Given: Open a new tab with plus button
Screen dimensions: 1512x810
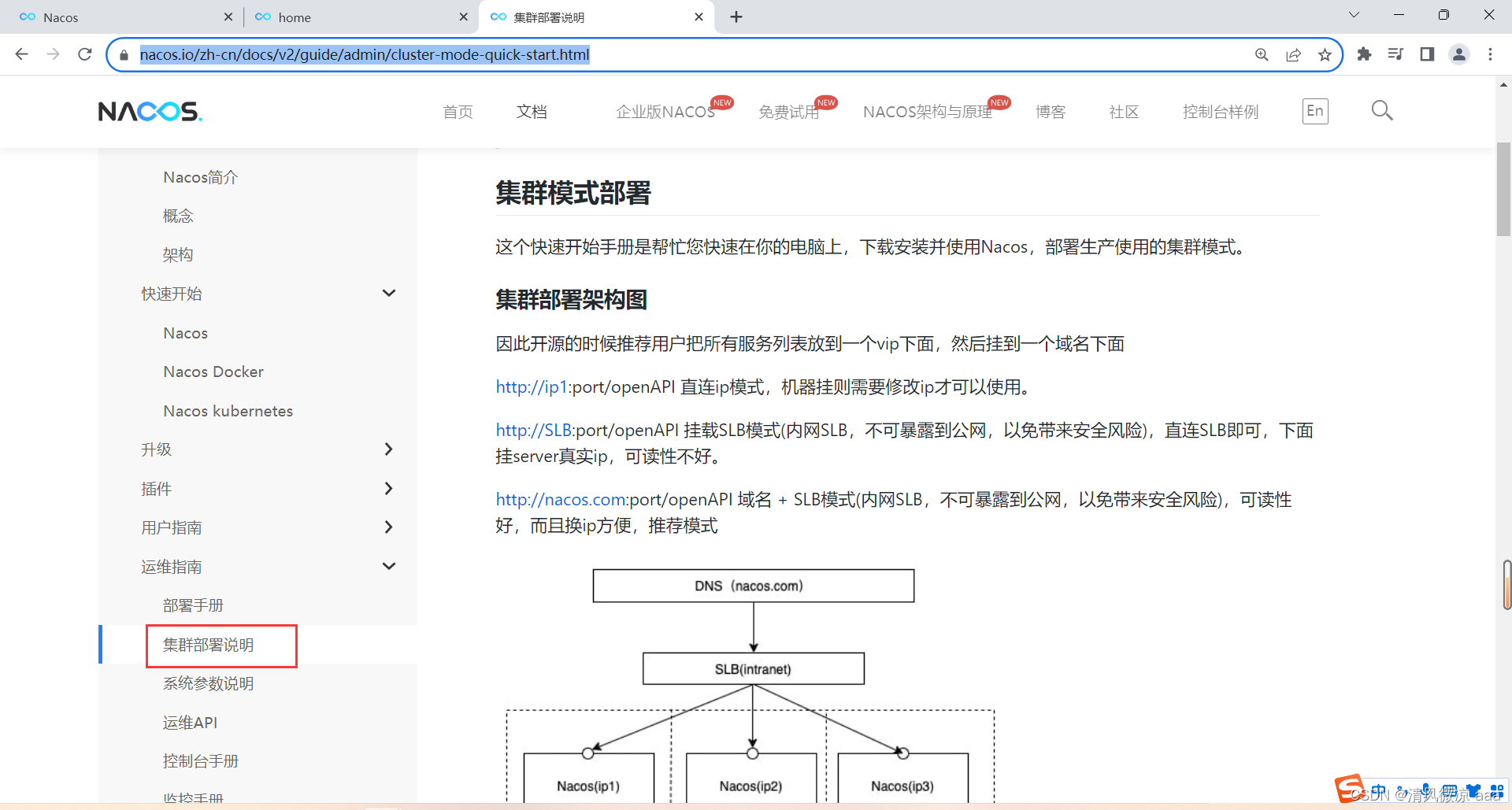Looking at the screenshot, I should tap(736, 17).
